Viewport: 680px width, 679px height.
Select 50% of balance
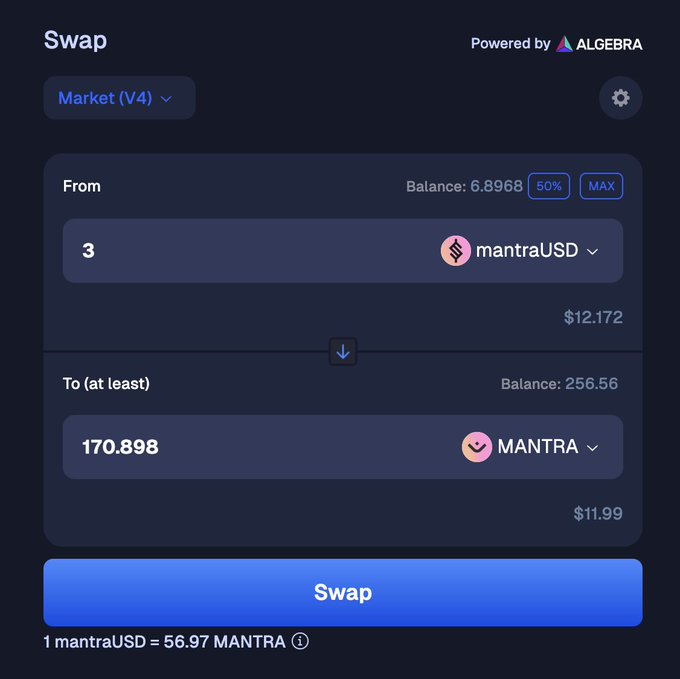tap(549, 186)
